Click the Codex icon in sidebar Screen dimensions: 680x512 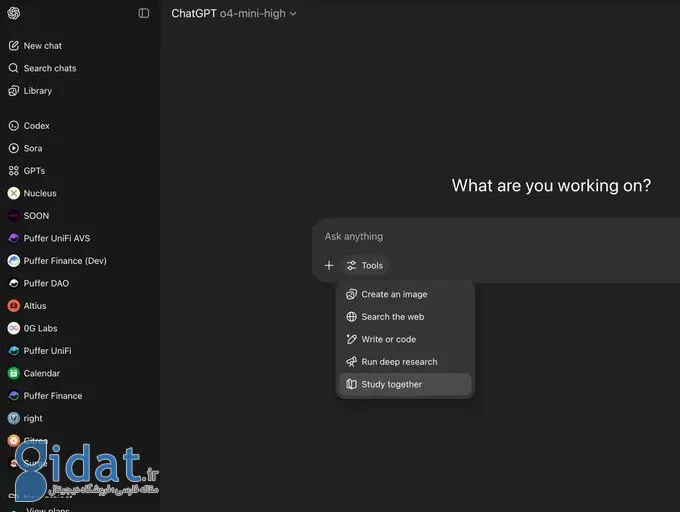[x=13, y=126]
